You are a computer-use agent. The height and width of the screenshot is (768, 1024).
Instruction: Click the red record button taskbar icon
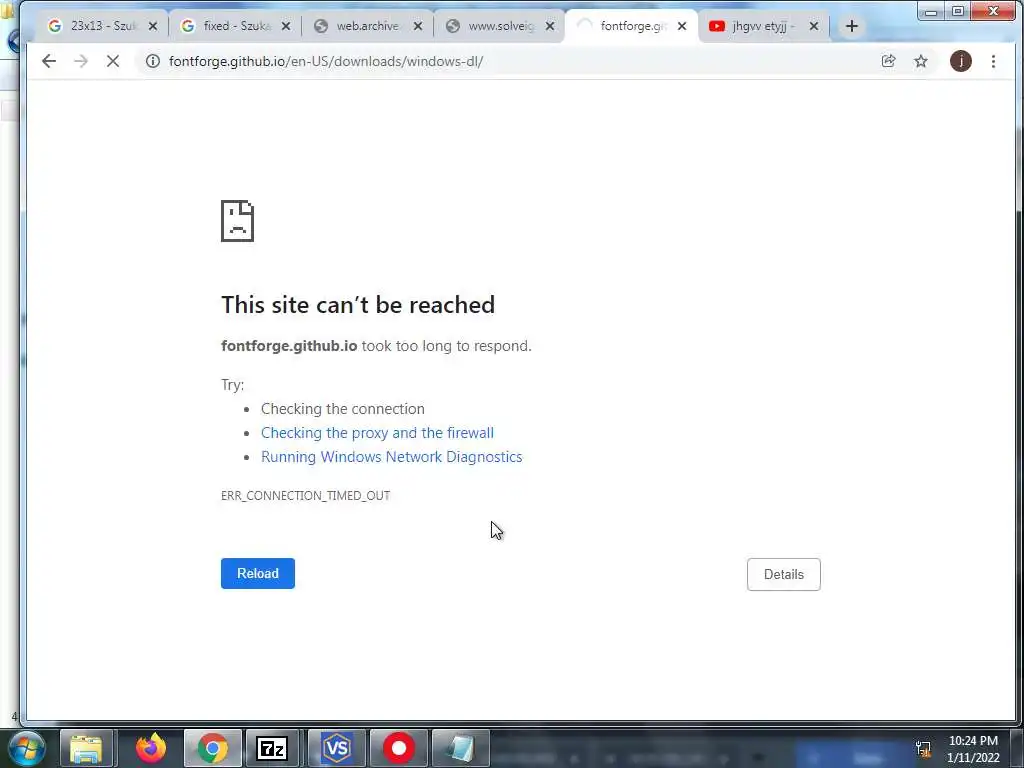pyautogui.click(x=399, y=748)
